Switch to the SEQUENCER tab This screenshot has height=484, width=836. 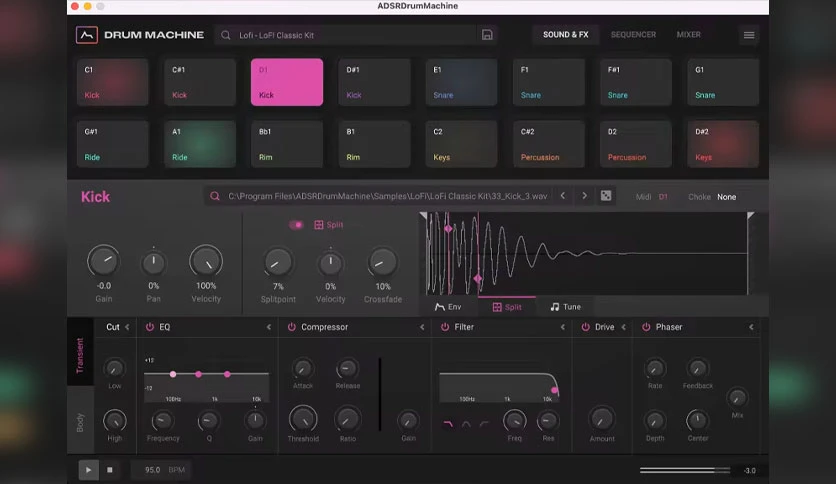(633, 35)
